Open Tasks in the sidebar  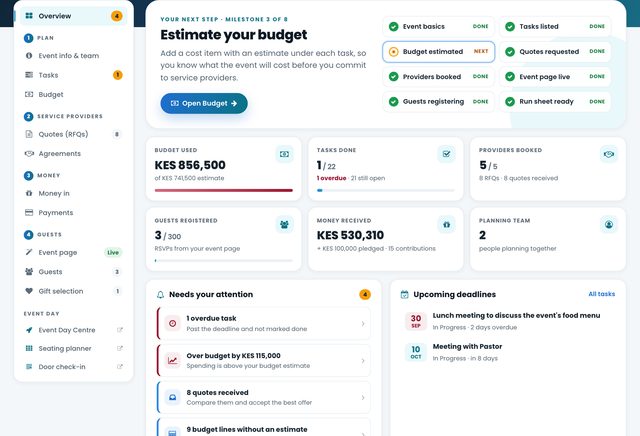tap(73, 75)
